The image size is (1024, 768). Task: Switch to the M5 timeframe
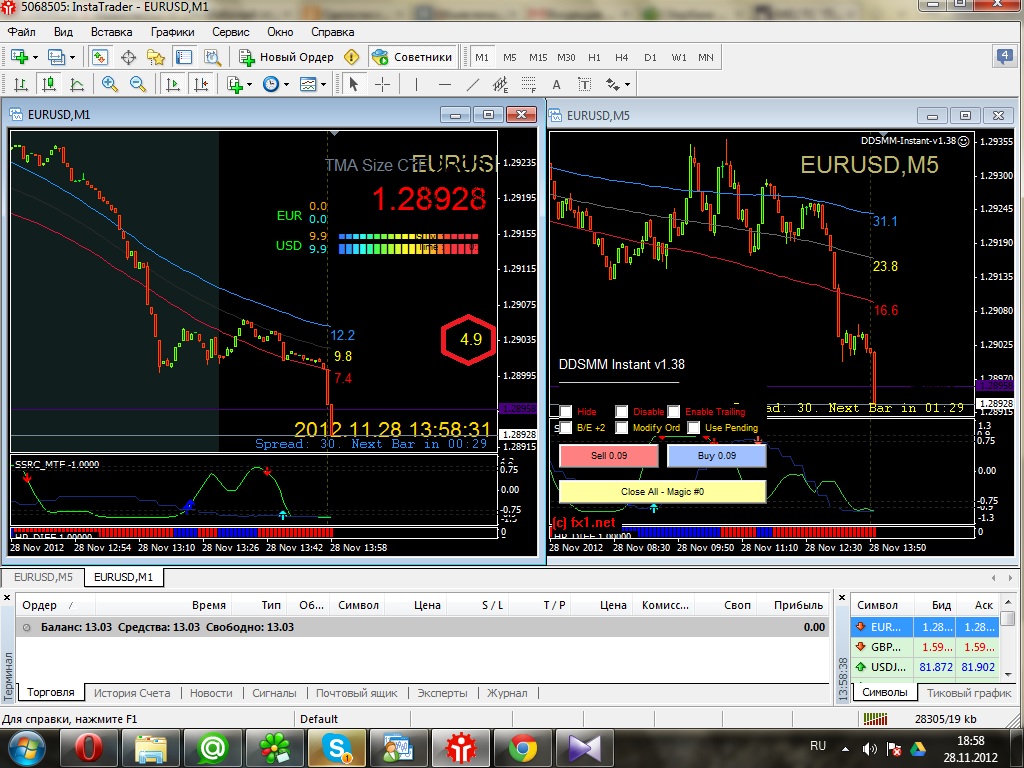509,57
